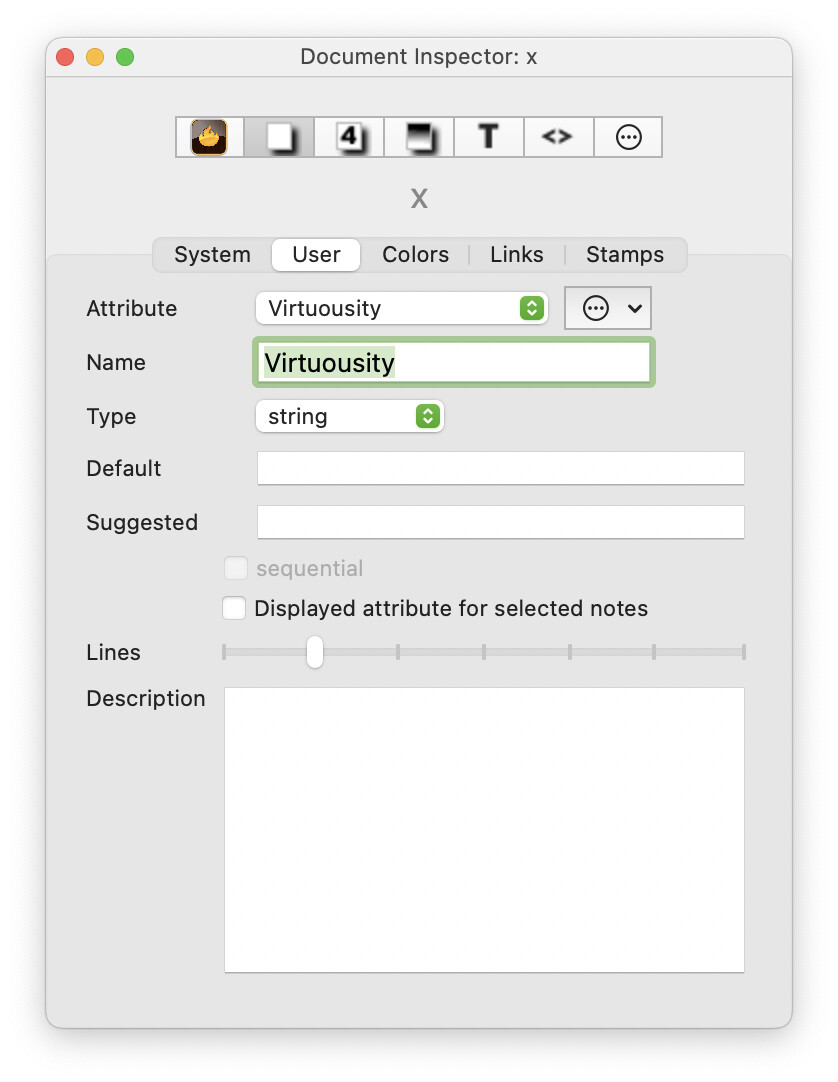Select the Stamps tab
Image resolution: width=838 pixels, height=1082 pixels.
(x=624, y=254)
